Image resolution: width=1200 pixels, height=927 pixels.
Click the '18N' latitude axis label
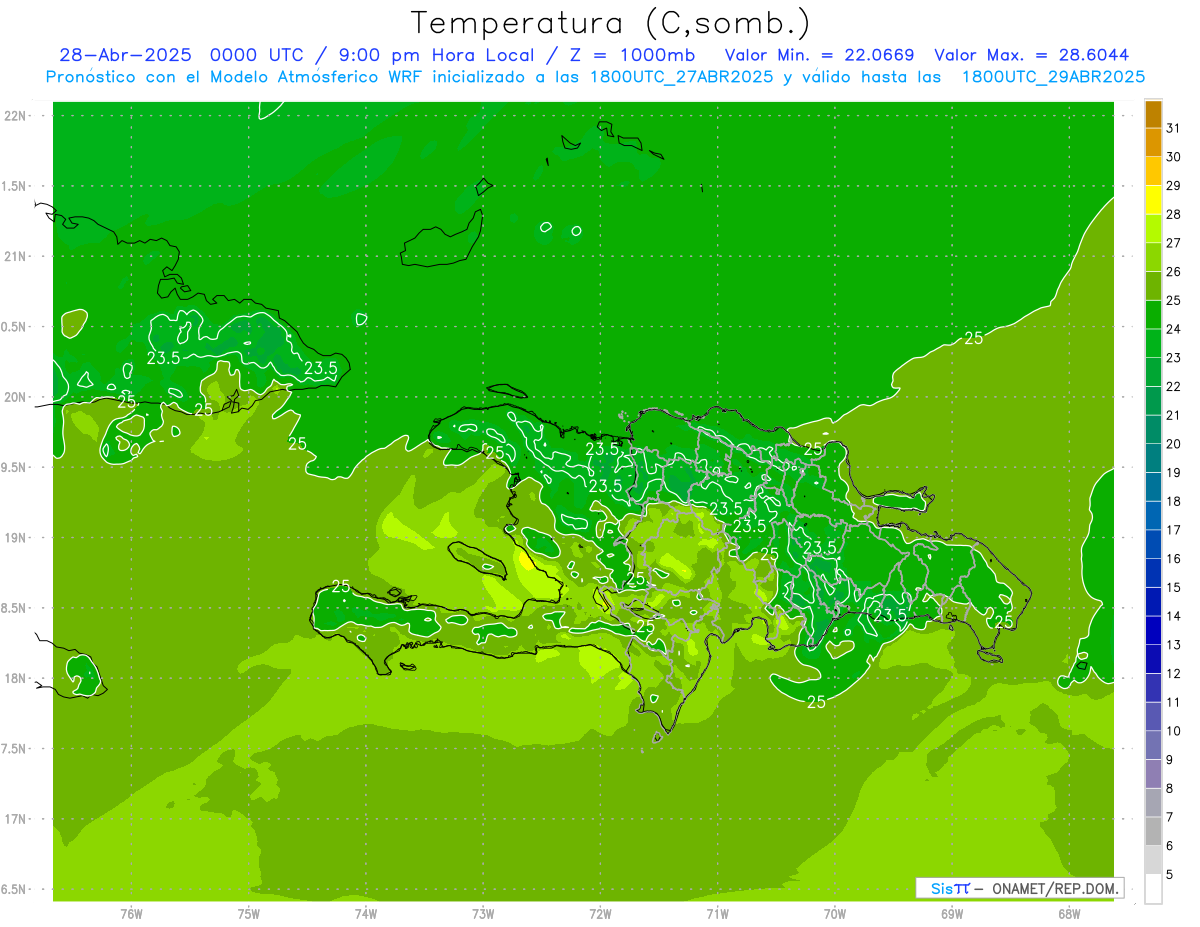14,679
